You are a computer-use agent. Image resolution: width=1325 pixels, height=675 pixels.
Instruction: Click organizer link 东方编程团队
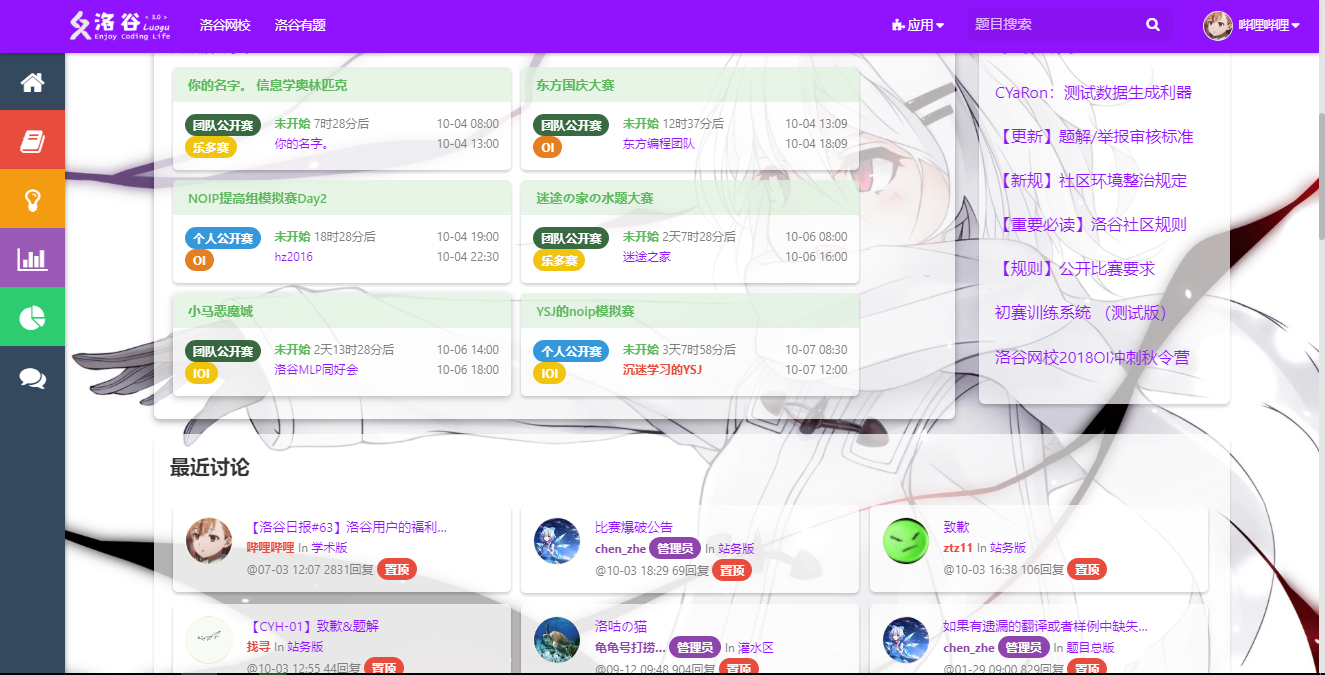658,144
